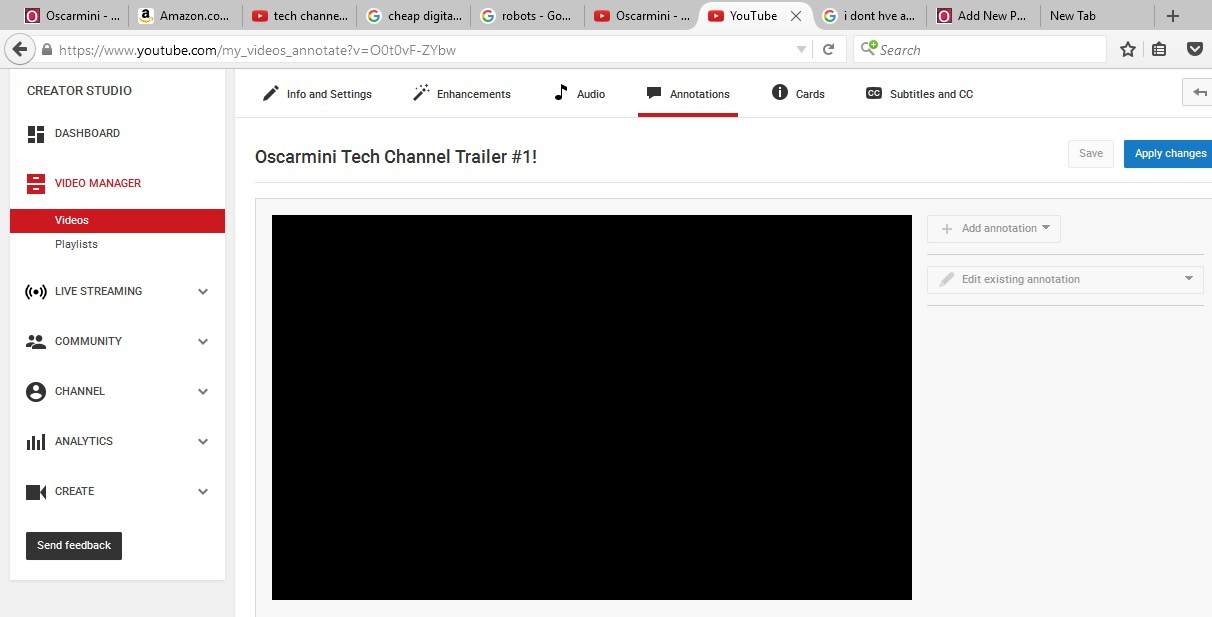
Task: Expand the Channel section chevron
Action: click(x=203, y=392)
